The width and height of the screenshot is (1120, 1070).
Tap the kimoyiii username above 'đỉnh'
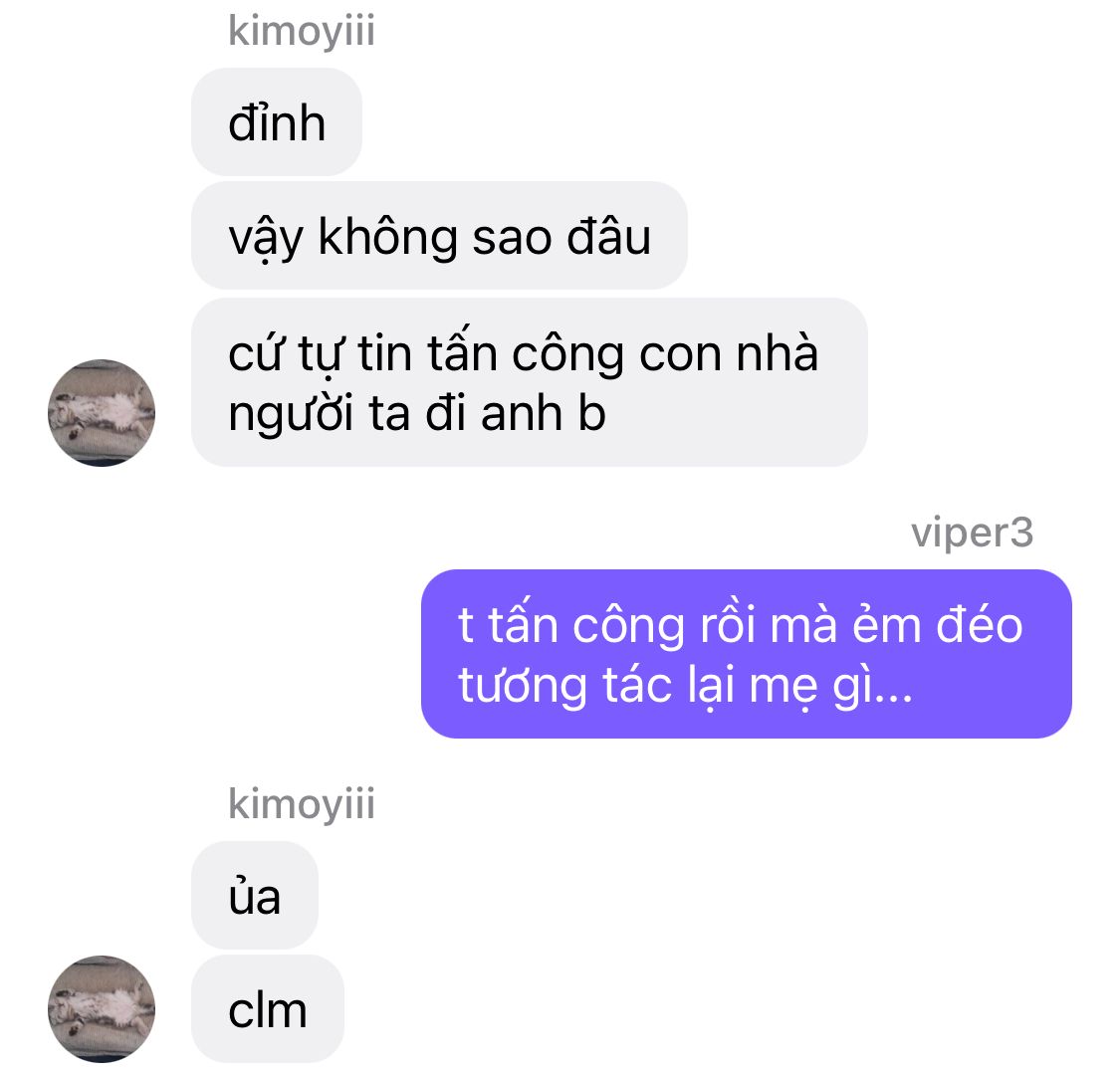302,32
